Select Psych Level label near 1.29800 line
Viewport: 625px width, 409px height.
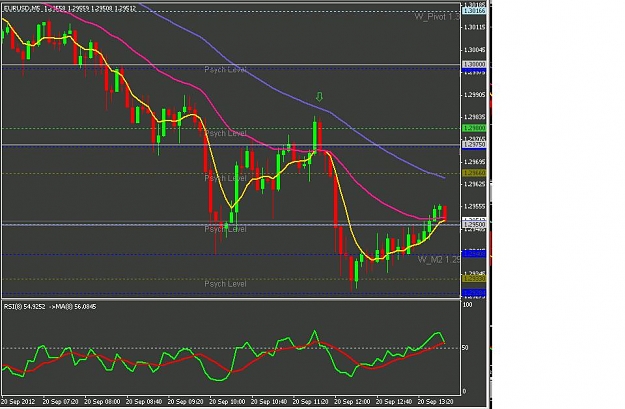click(x=225, y=133)
